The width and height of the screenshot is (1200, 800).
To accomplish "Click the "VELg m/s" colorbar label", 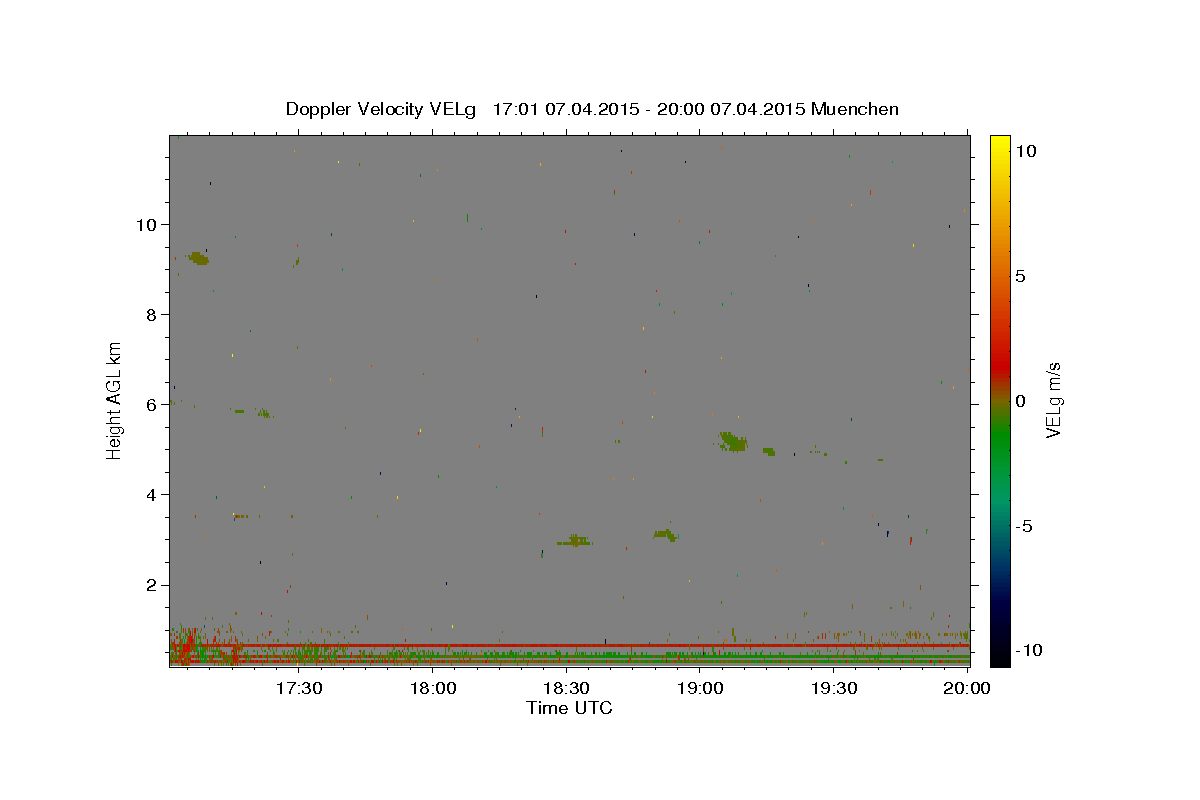I will click(1053, 400).
